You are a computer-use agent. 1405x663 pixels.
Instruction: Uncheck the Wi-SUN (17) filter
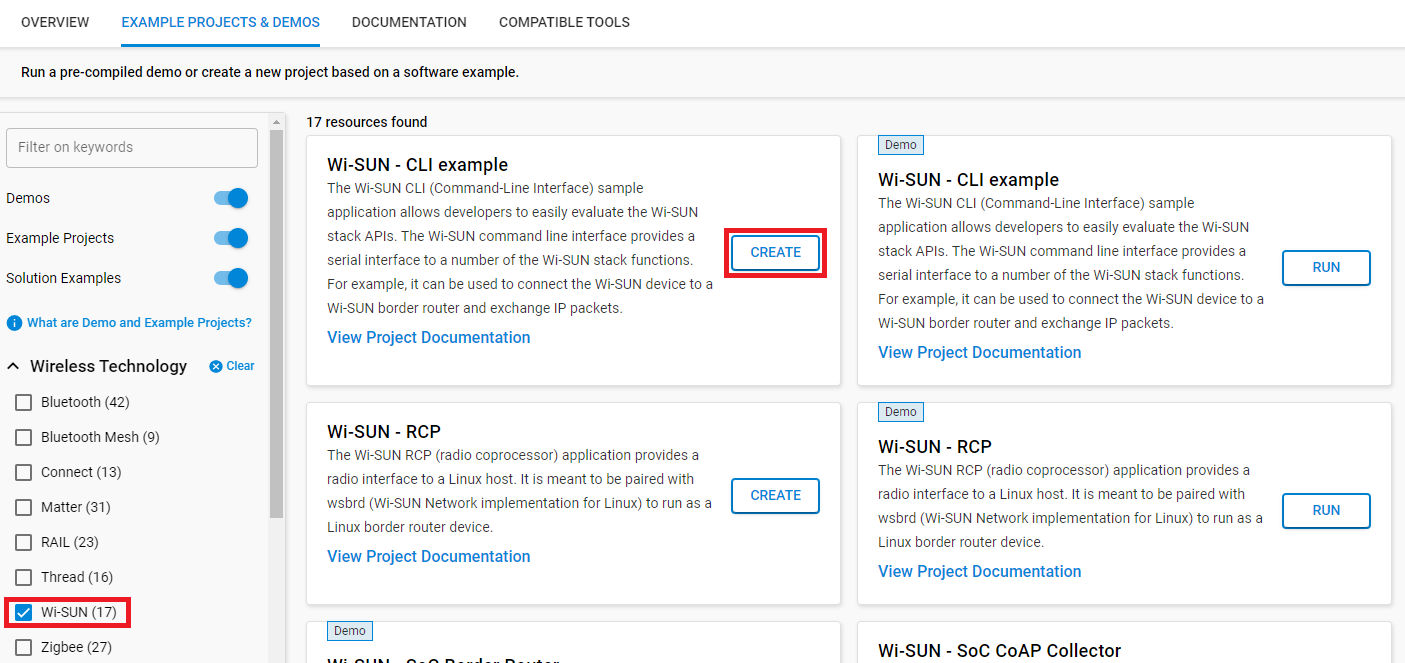(23, 612)
